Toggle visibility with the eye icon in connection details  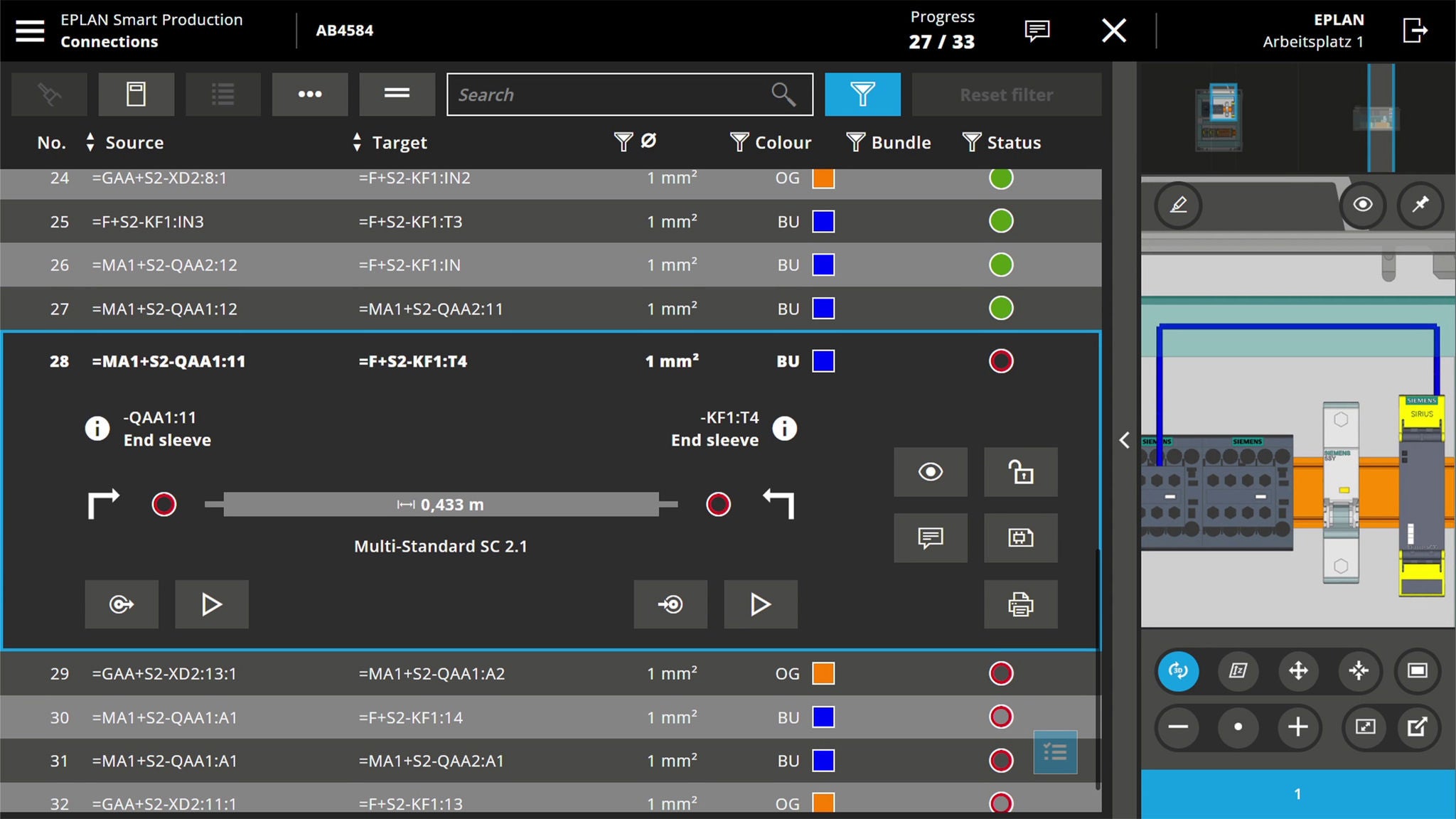pyautogui.click(x=931, y=472)
